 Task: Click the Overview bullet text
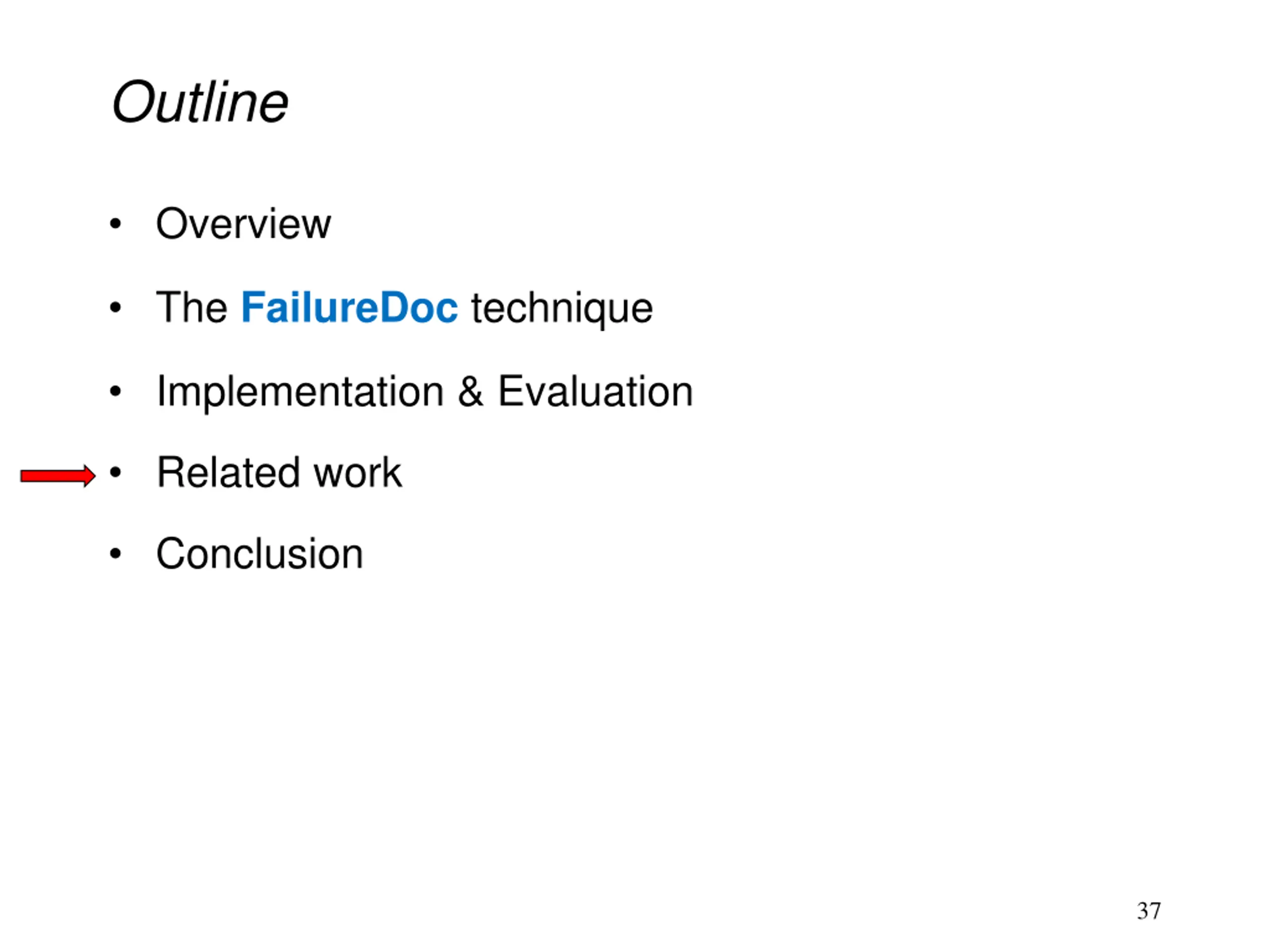(x=244, y=223)
